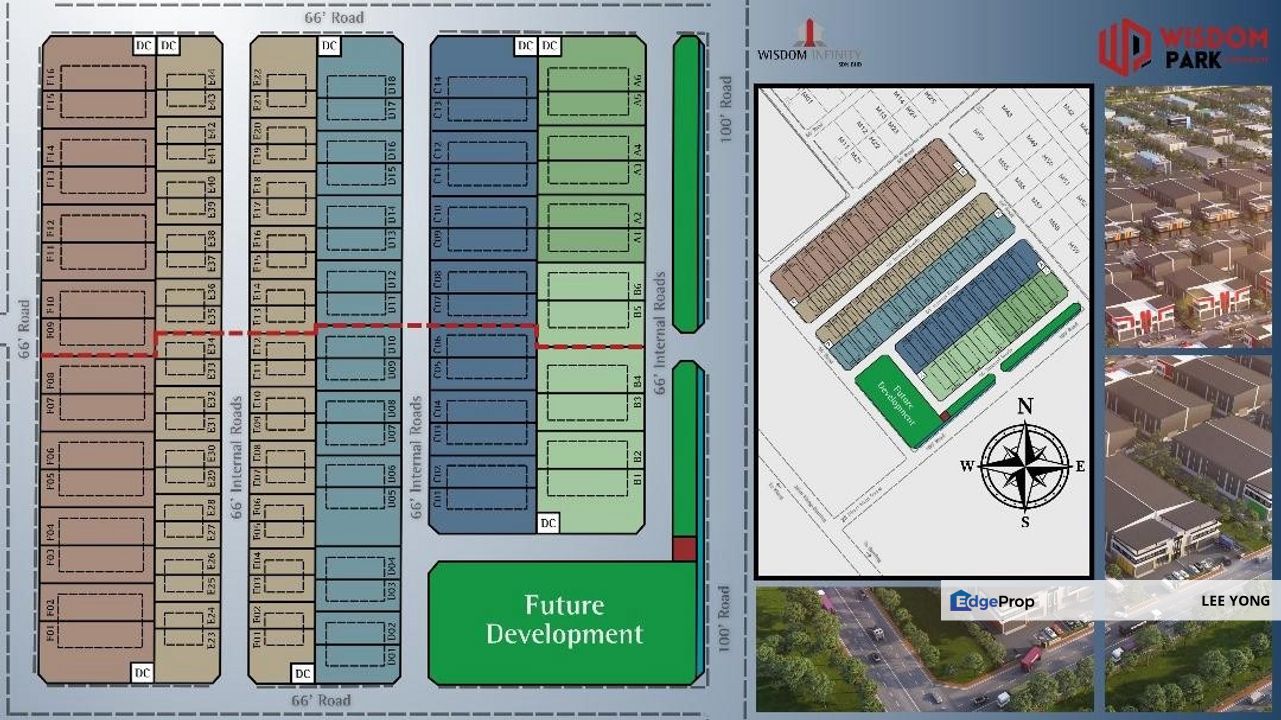Click the north arrow N on the compass

coord(1025,406)
